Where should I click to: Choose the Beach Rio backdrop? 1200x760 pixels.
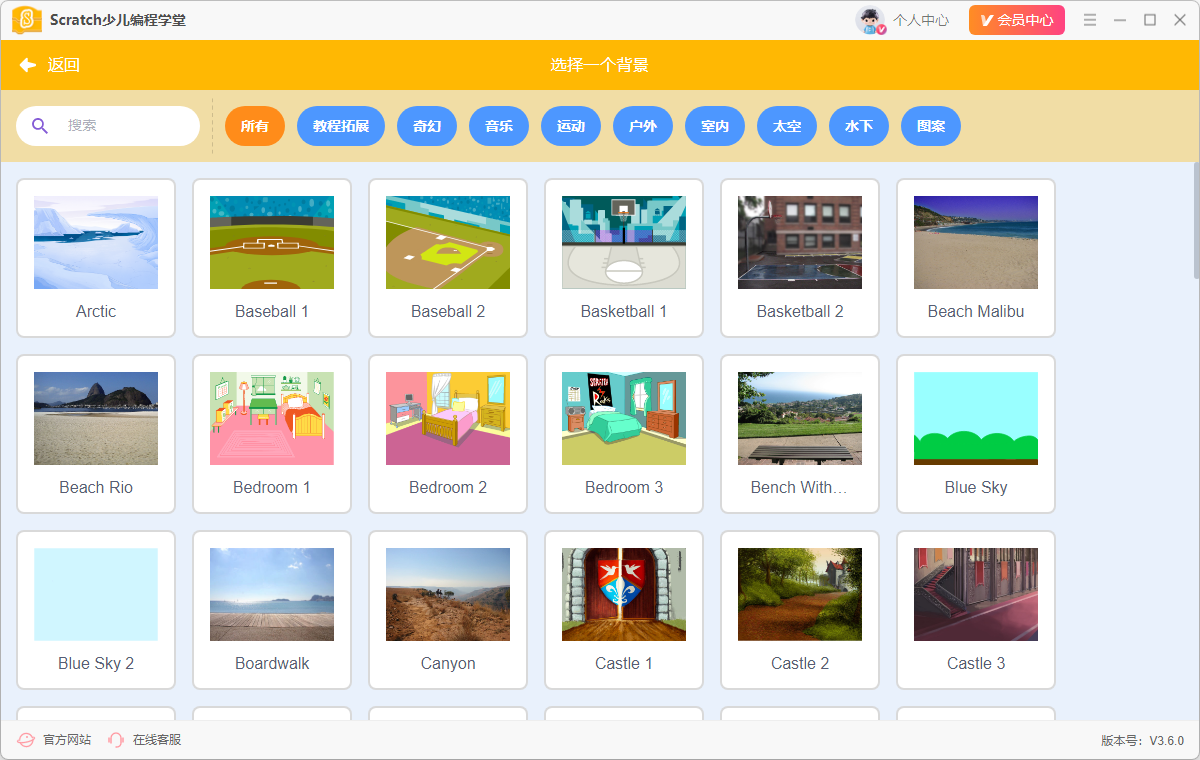tap(96, 434)
